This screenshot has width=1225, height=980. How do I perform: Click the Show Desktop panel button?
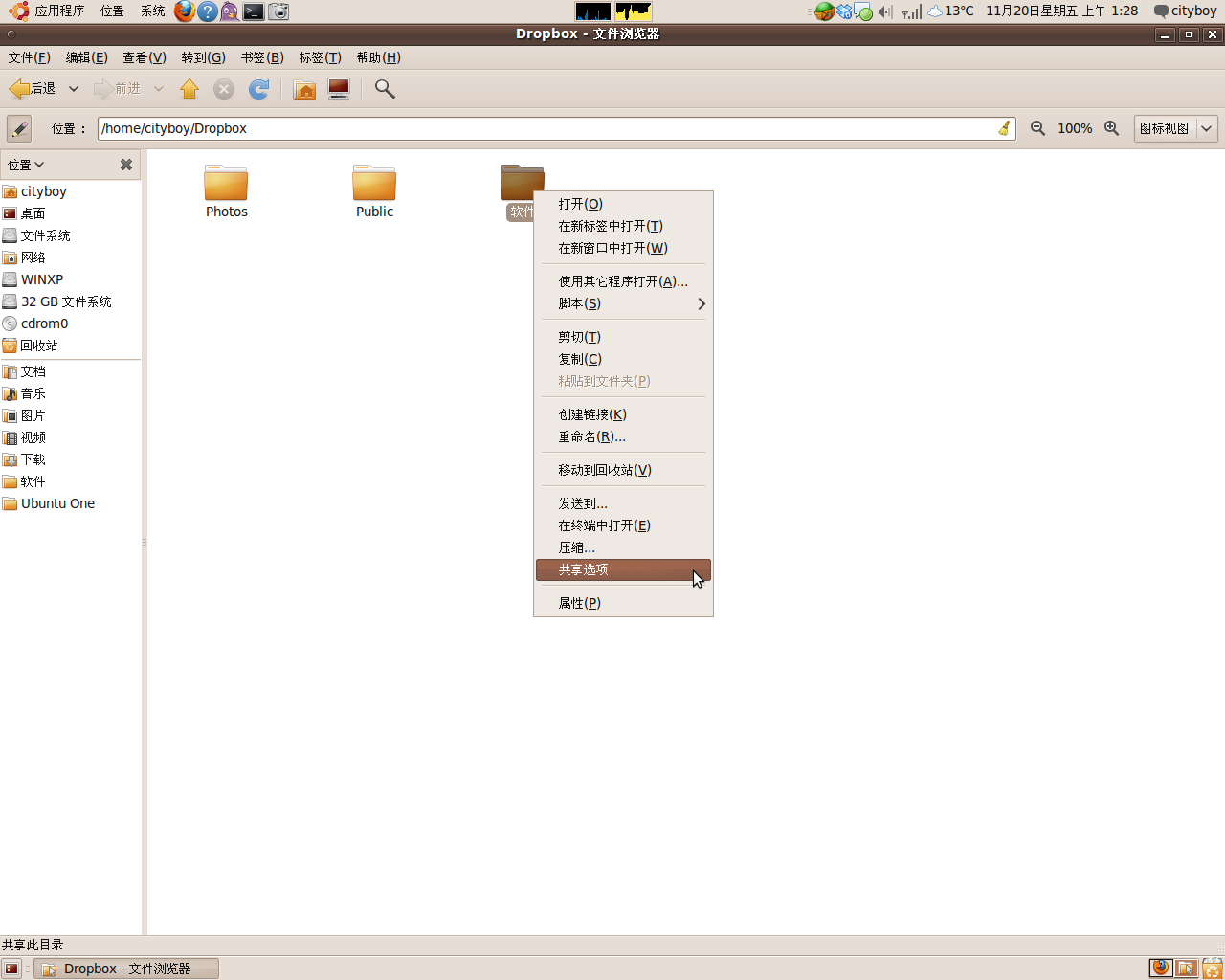11,969
